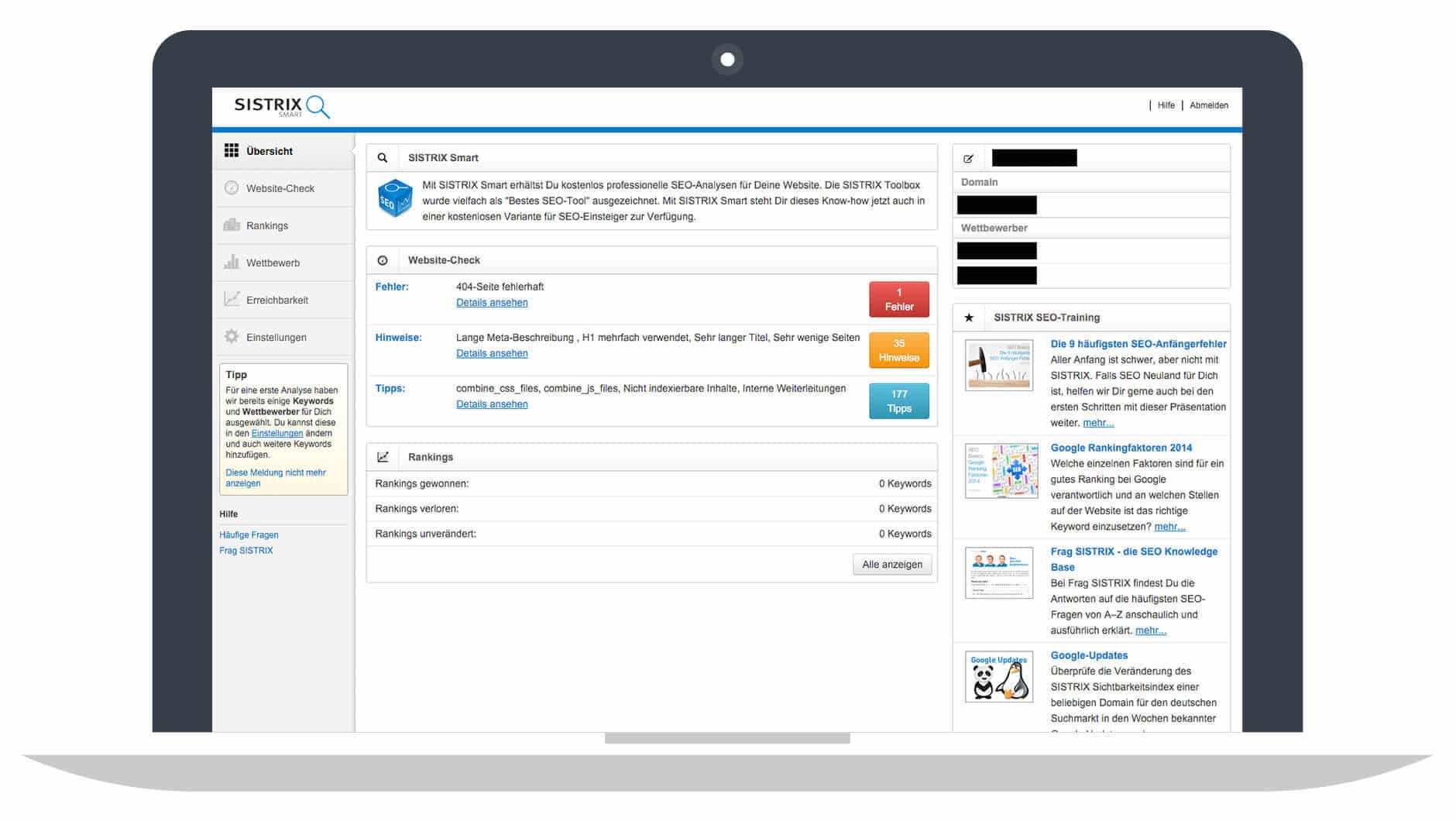Click the blue SEO cube icon
Image resolution: width=1456 pixels, height=821 pixels.
tap(395, 198)
